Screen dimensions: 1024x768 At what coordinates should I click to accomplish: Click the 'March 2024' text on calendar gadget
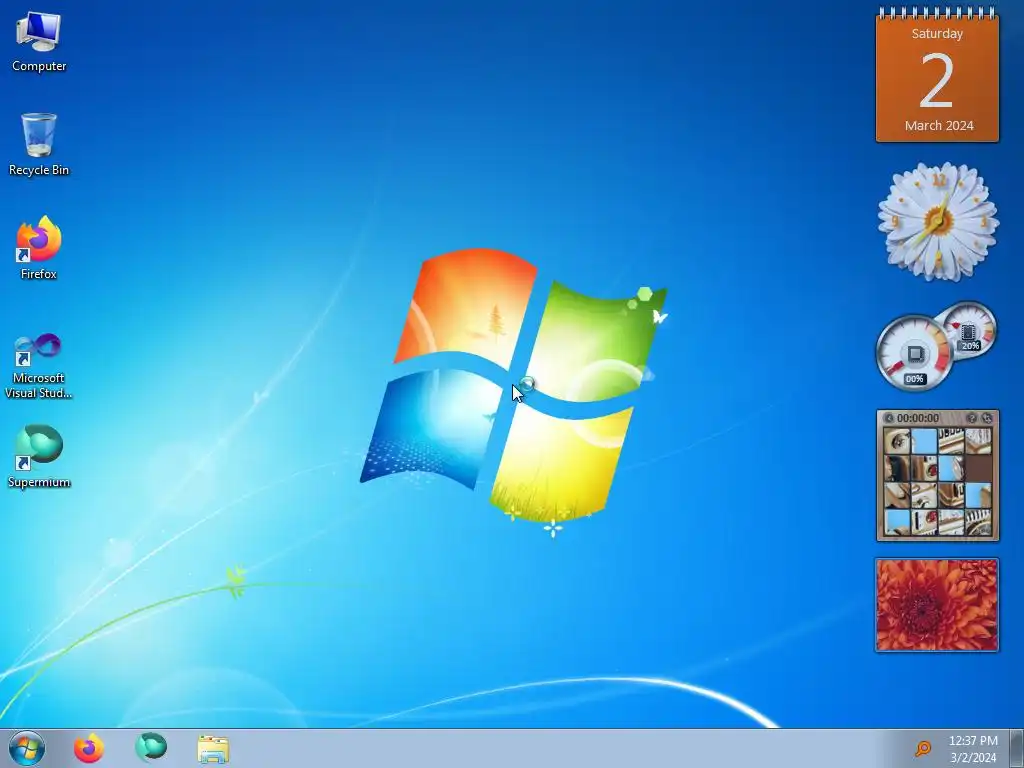[x=939, y=125]
